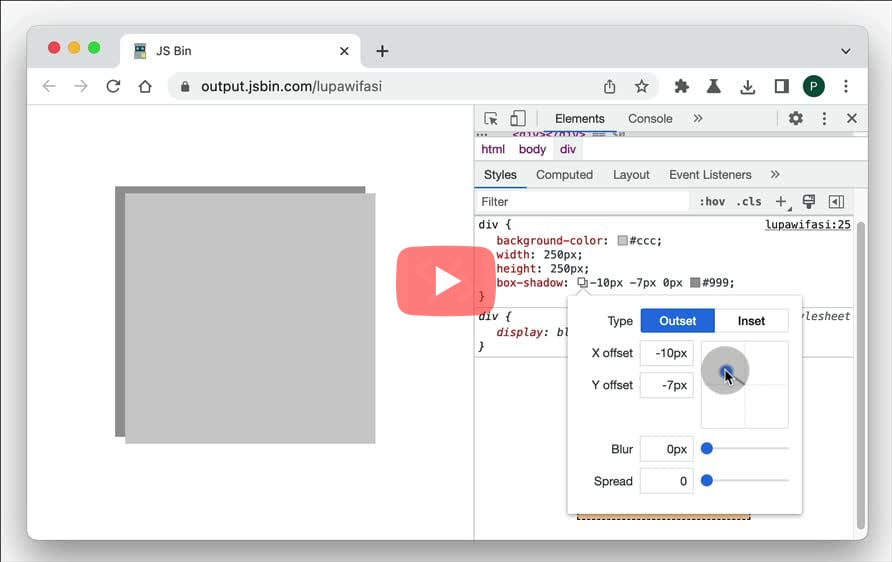Click the box-shadow editor icon

coord(583,283)
